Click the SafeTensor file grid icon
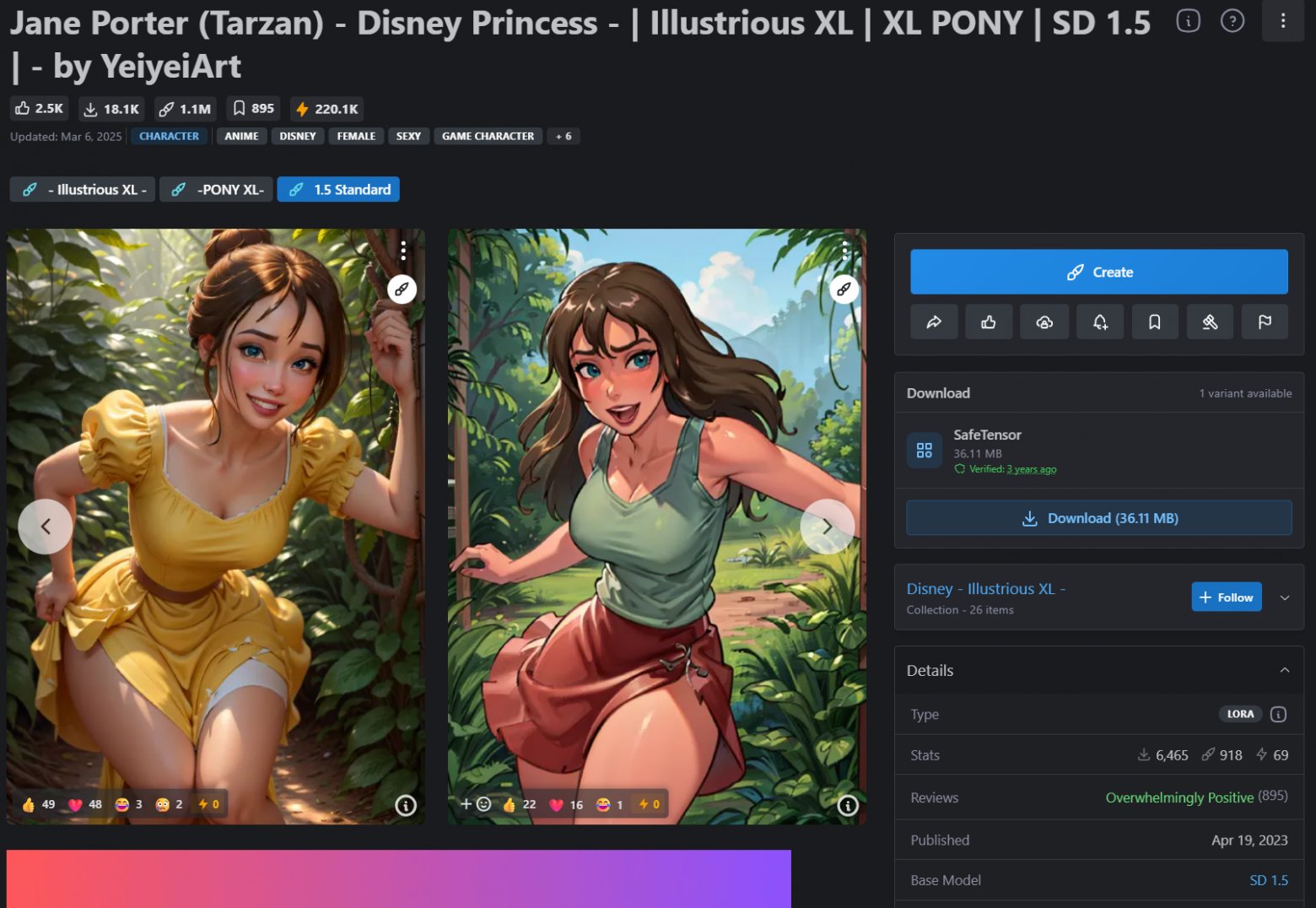 pos(925,451)
